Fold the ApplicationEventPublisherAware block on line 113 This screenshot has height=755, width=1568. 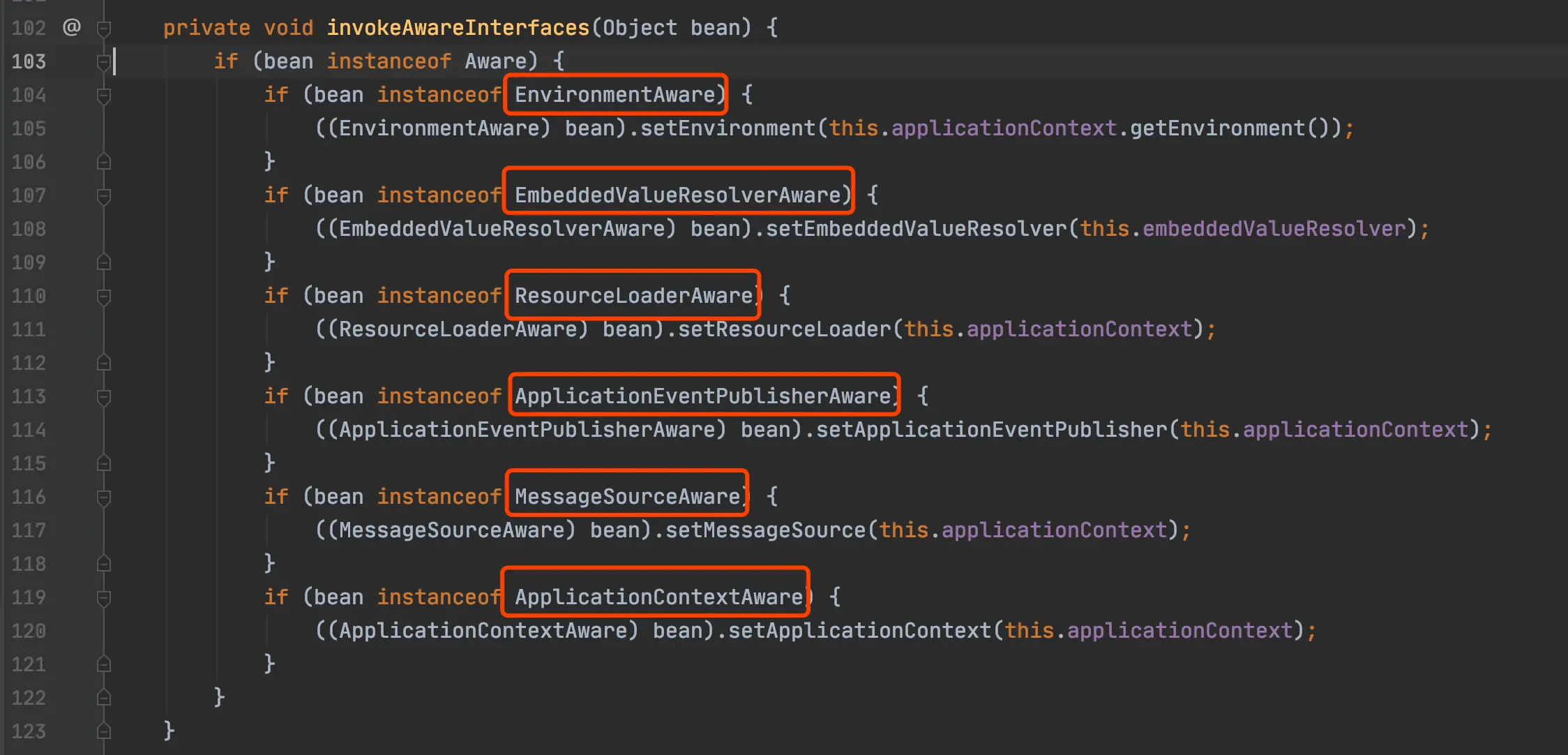pos(104,396)
